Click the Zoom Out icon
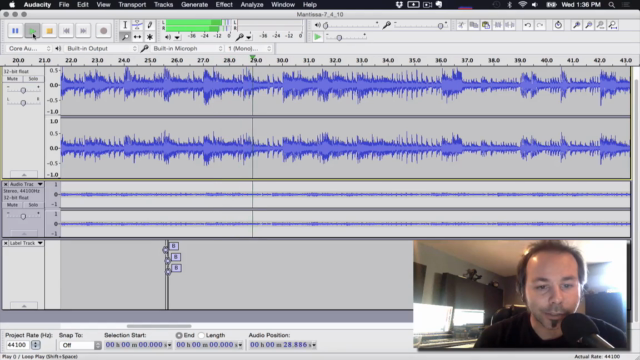Image resolution: width=640 pixels, height=360 pixels. [x=589, y=25]
